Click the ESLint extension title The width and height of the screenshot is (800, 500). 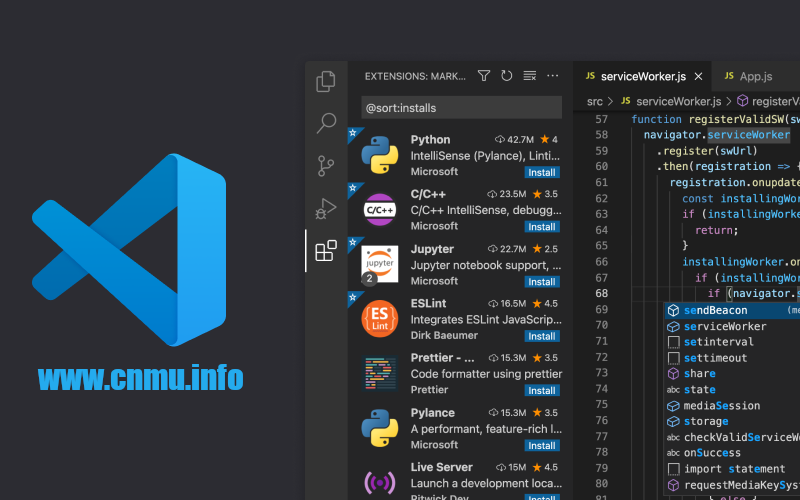point(428,303)
